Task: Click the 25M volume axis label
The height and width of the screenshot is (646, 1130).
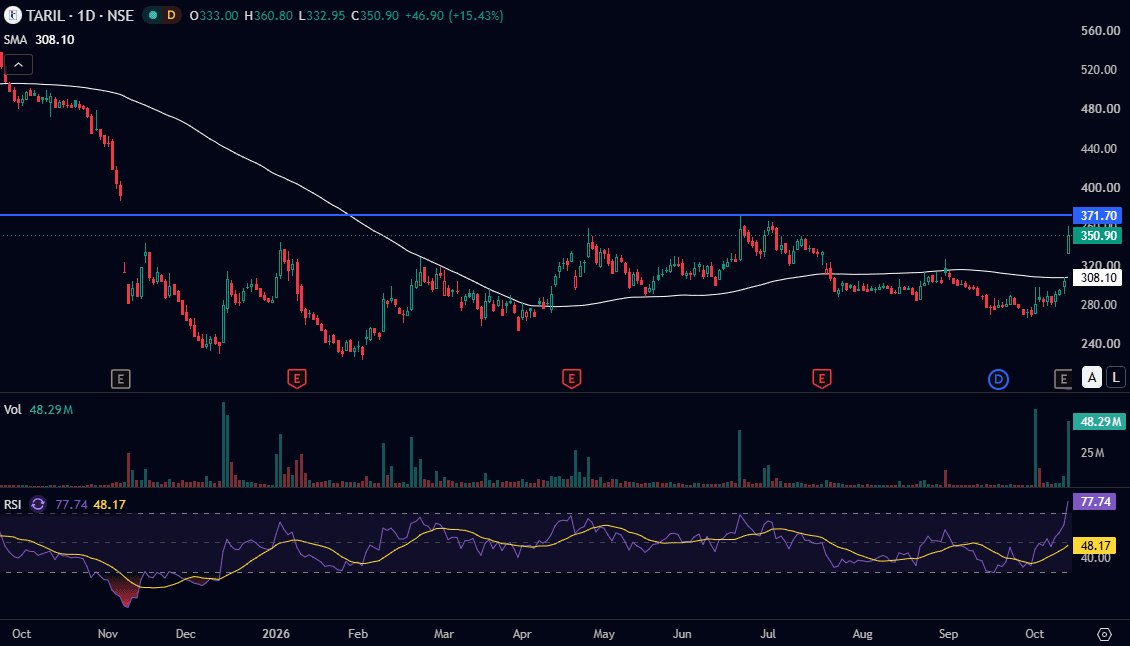Action: [x=1093, y=453]
